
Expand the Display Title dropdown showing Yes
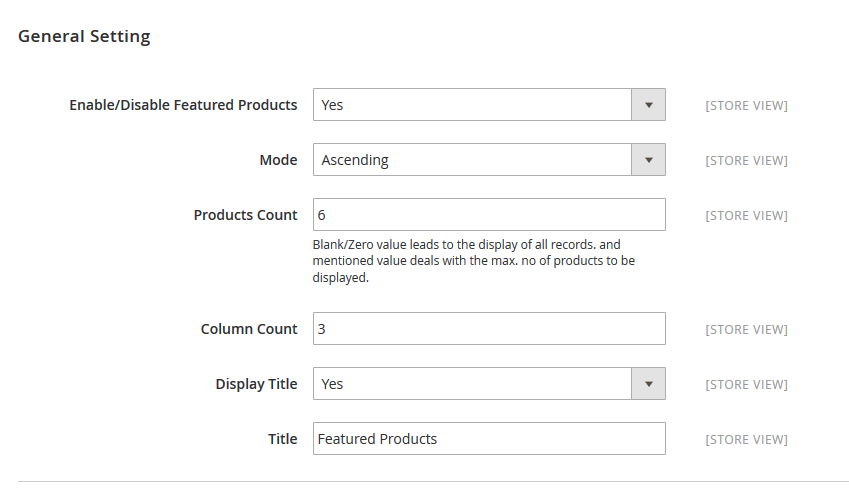click(x=472, y=384)
